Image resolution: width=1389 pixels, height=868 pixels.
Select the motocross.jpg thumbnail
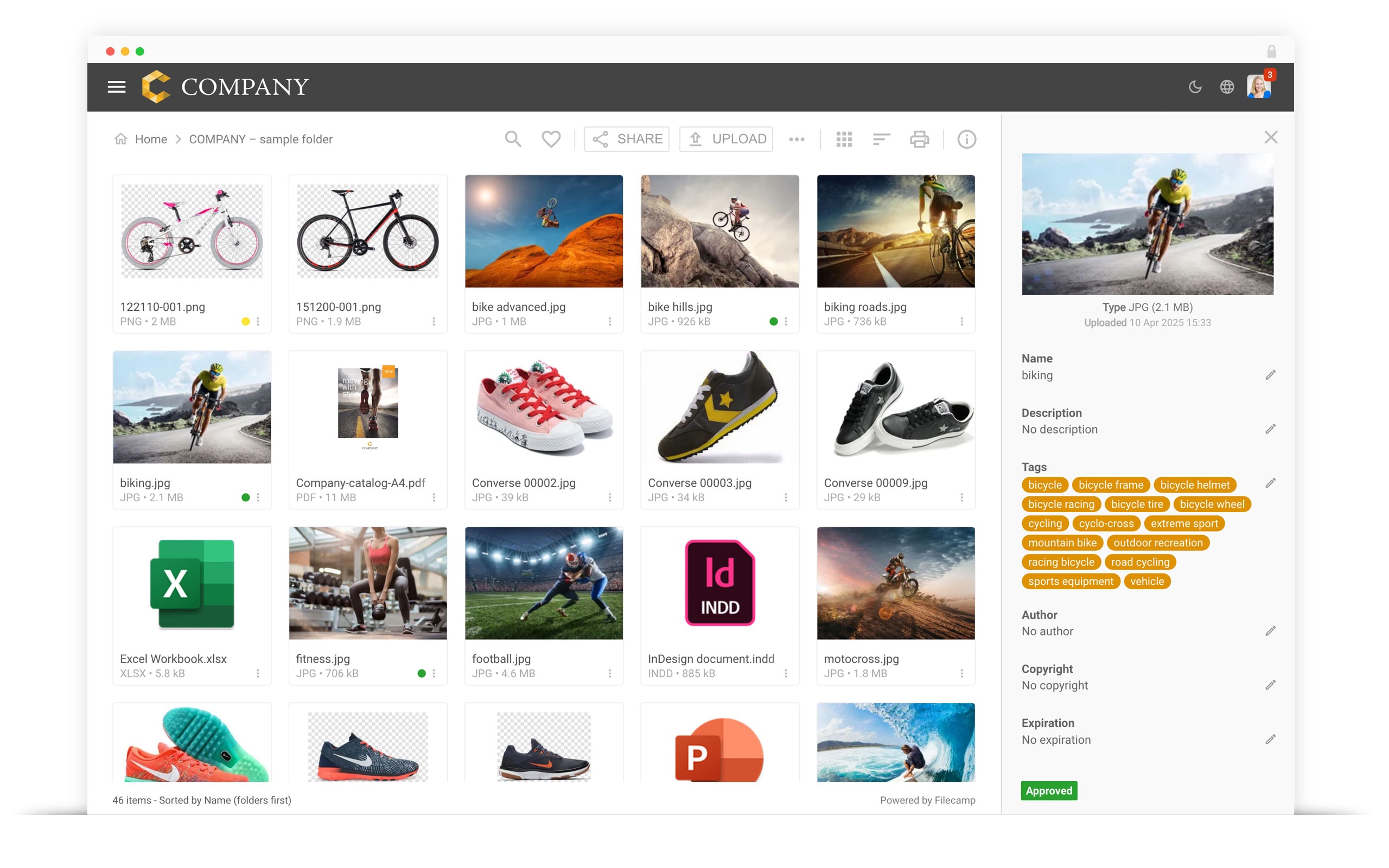click(x=895, y=583)
